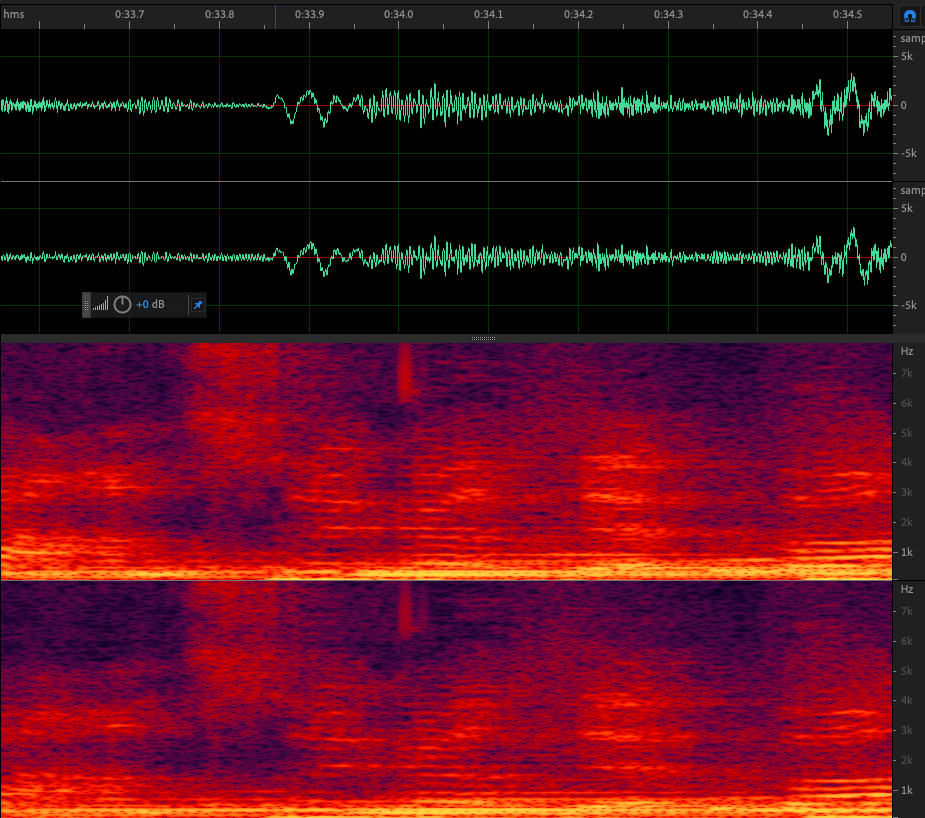Click the divider handle between waveform and spectrogram

(x=483, y=338)
